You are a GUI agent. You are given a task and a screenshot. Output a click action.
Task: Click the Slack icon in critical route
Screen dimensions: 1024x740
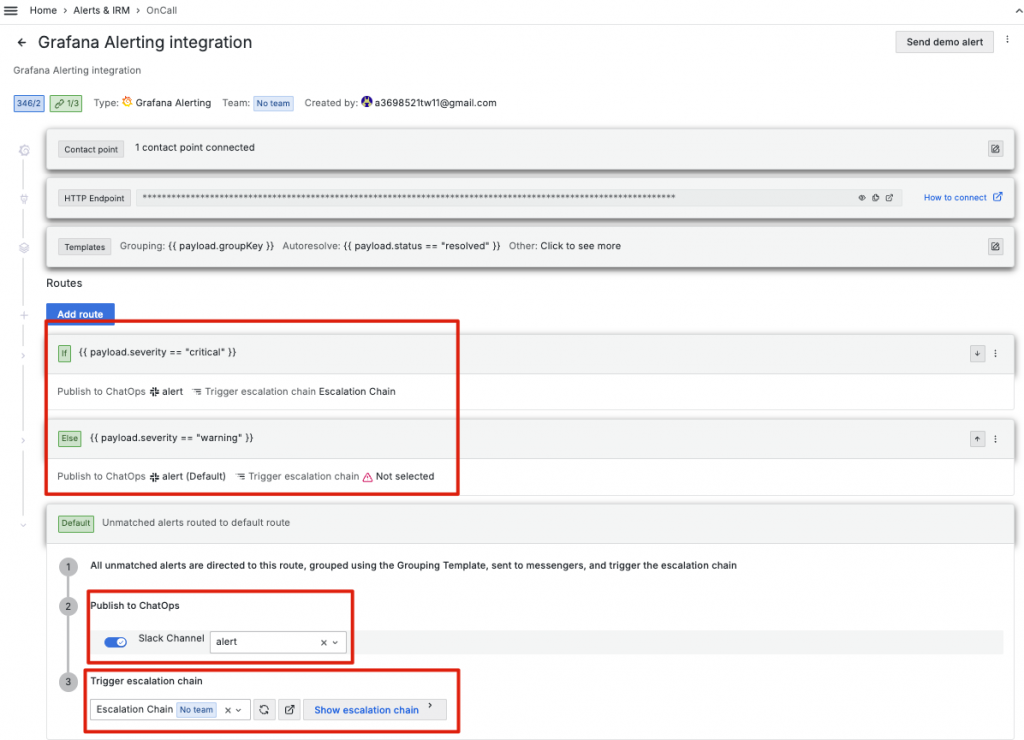point(154,392)
